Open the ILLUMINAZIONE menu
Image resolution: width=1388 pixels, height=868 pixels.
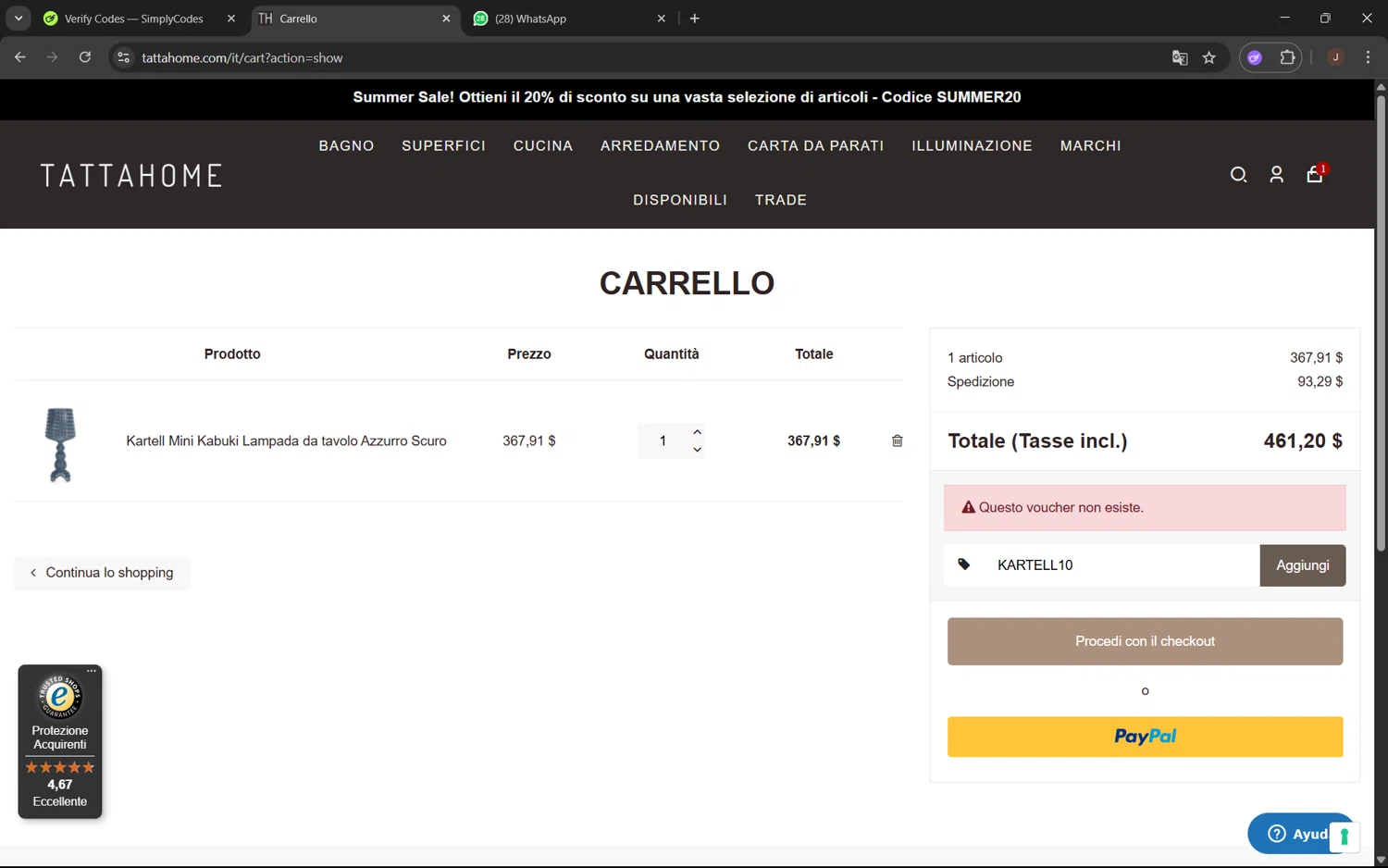pyautogui.click(x=972, y=146)
